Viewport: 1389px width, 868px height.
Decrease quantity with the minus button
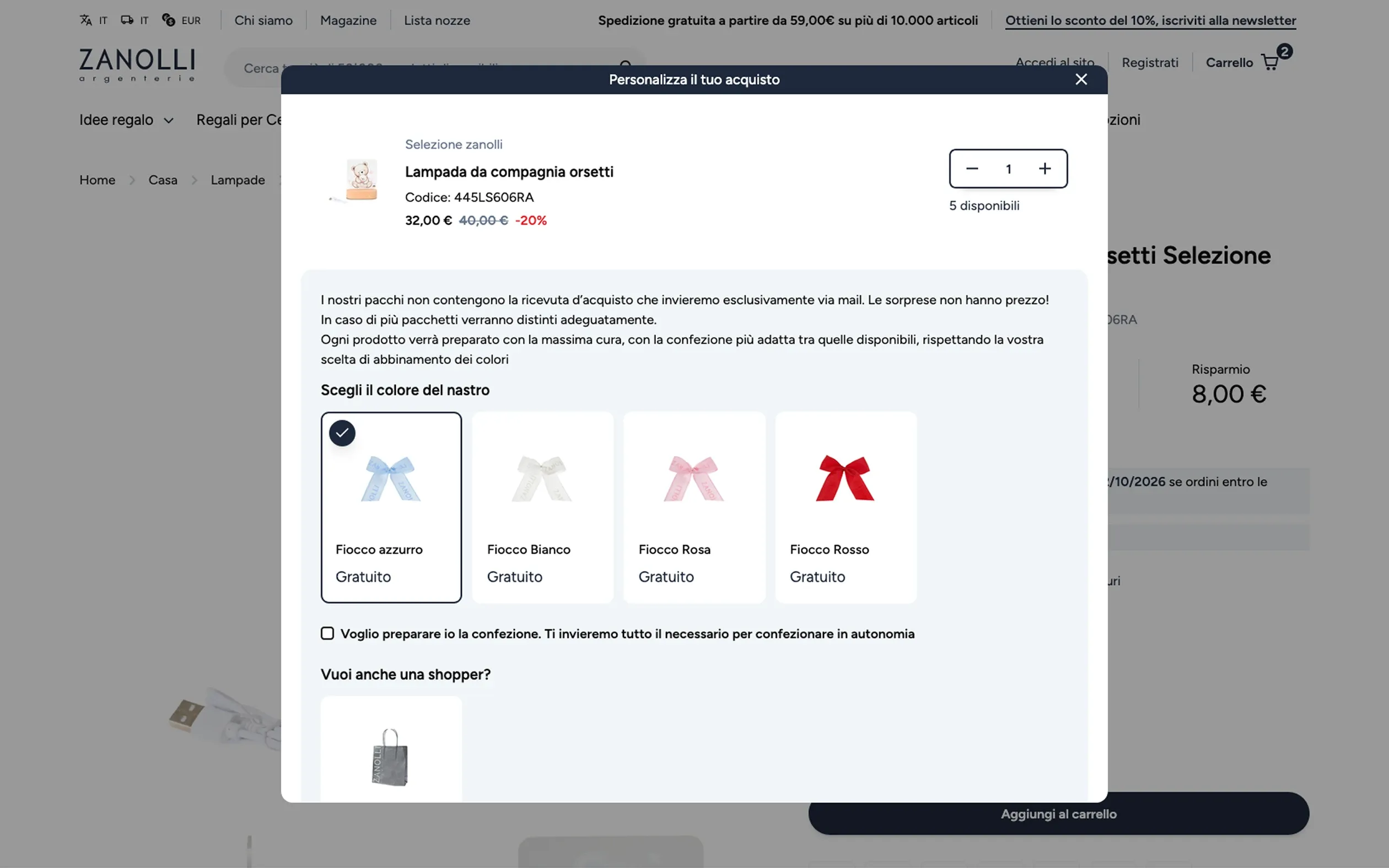[x=972, y=169]
